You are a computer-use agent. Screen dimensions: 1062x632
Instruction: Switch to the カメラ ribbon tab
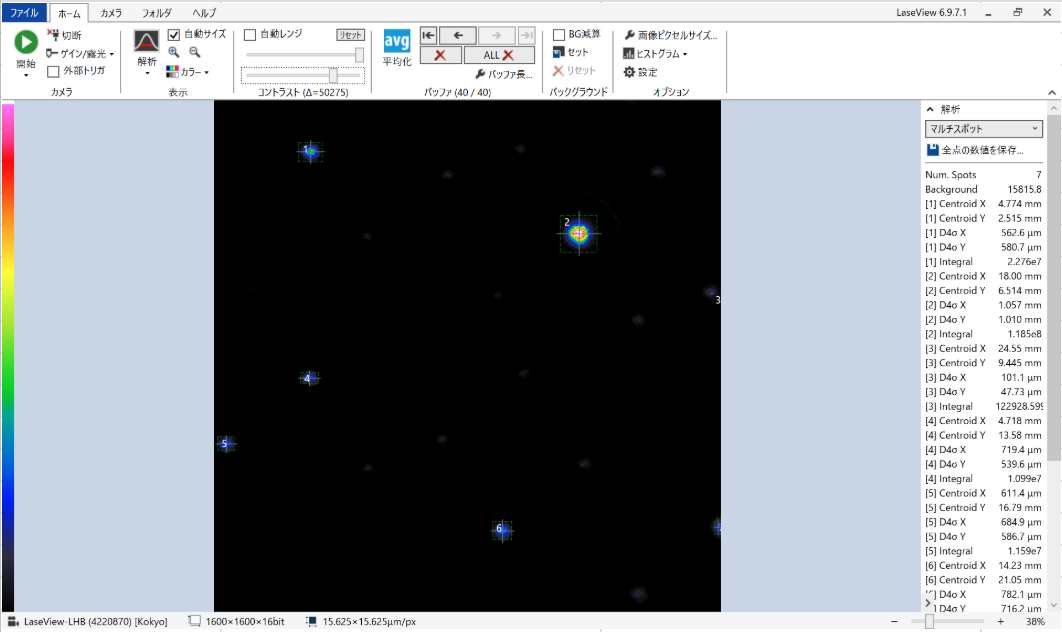[x=111, y=13]
